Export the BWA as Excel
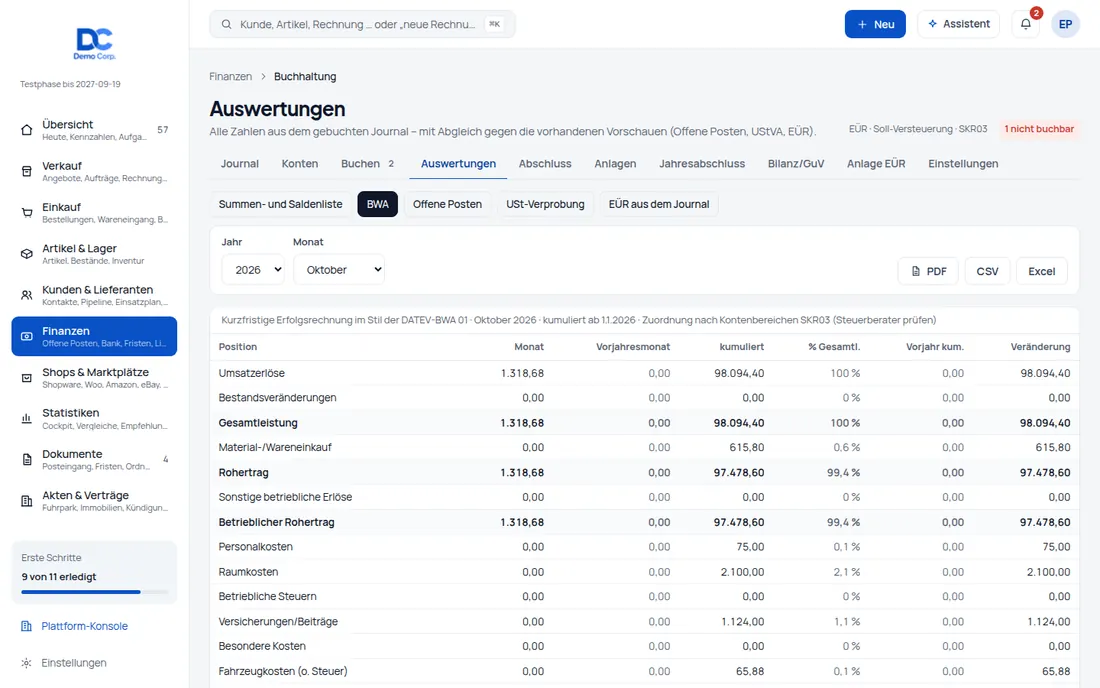The height and width of the screenshot is (688, 1100). tap(1041, 271)
